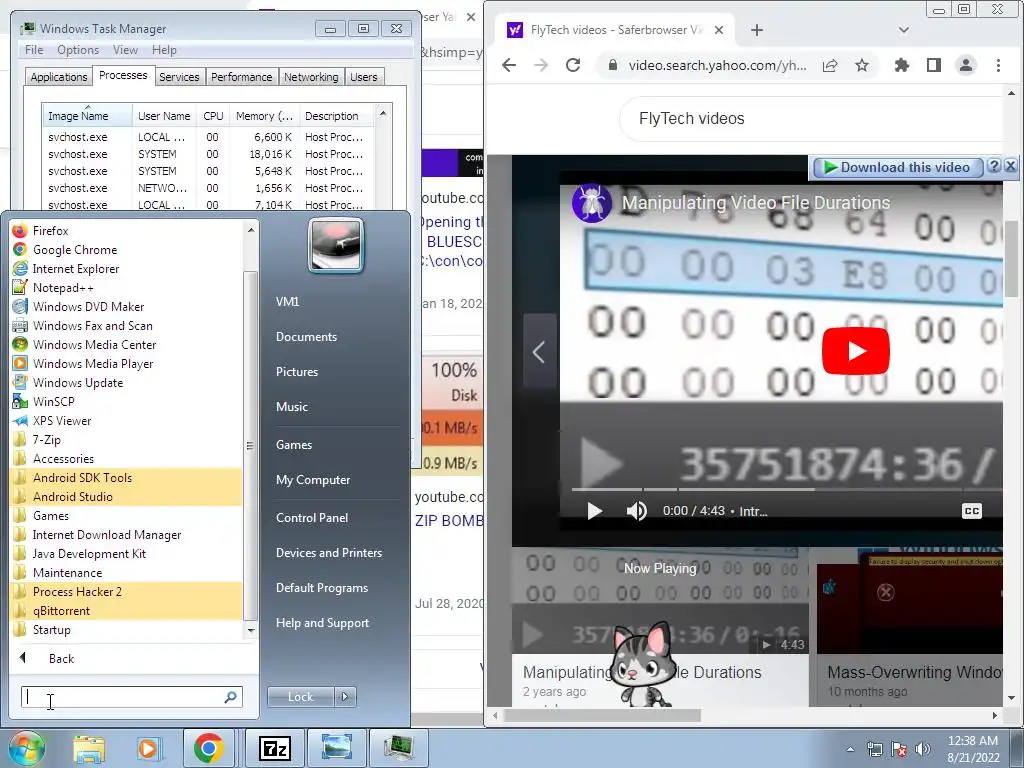Open Windows DVD Maker entry
1024x768 pixels.
(x=88, y=306)
